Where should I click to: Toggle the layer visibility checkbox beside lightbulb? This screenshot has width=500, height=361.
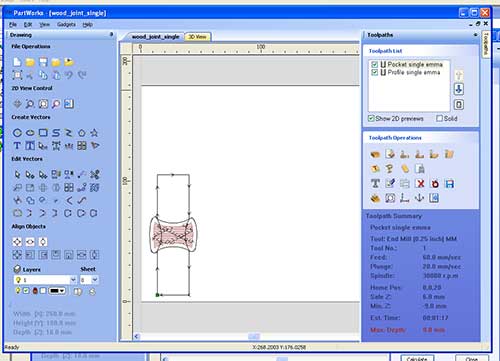tap(26, 291)
